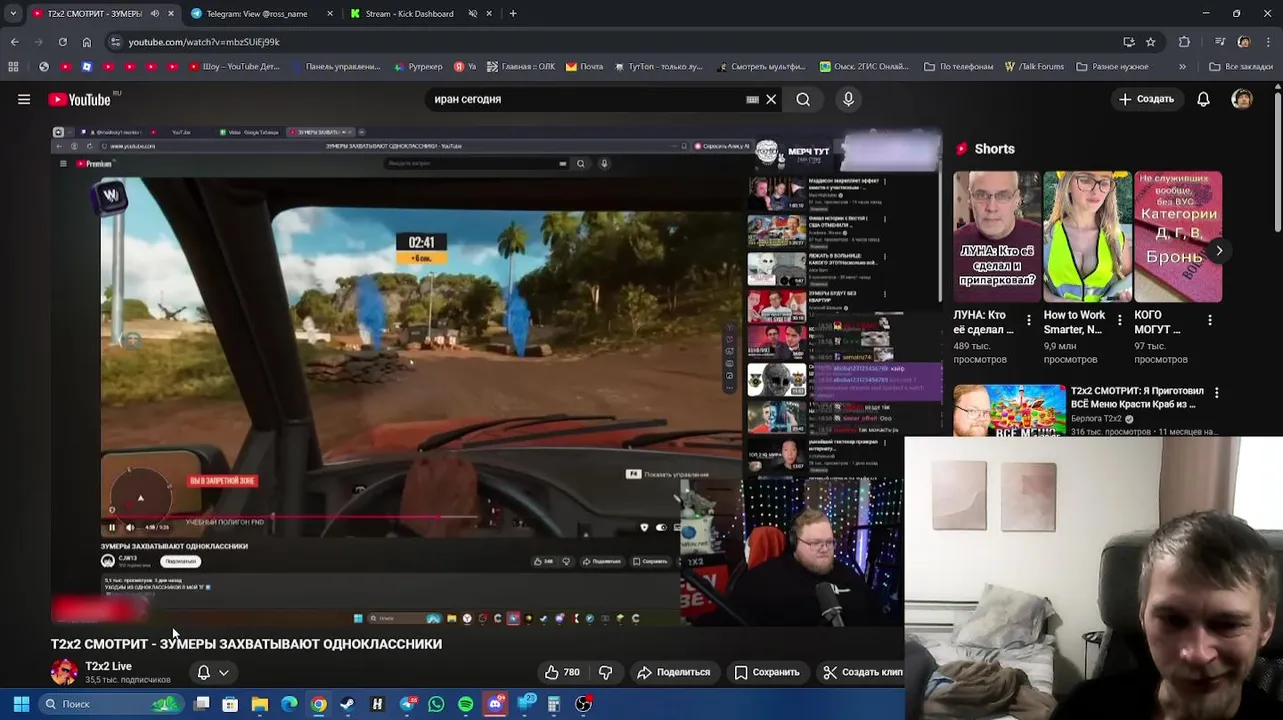Open the browser extensions puzzle icon
1283x720 pixels.
pyautogui.click(x=1184, y=42)
